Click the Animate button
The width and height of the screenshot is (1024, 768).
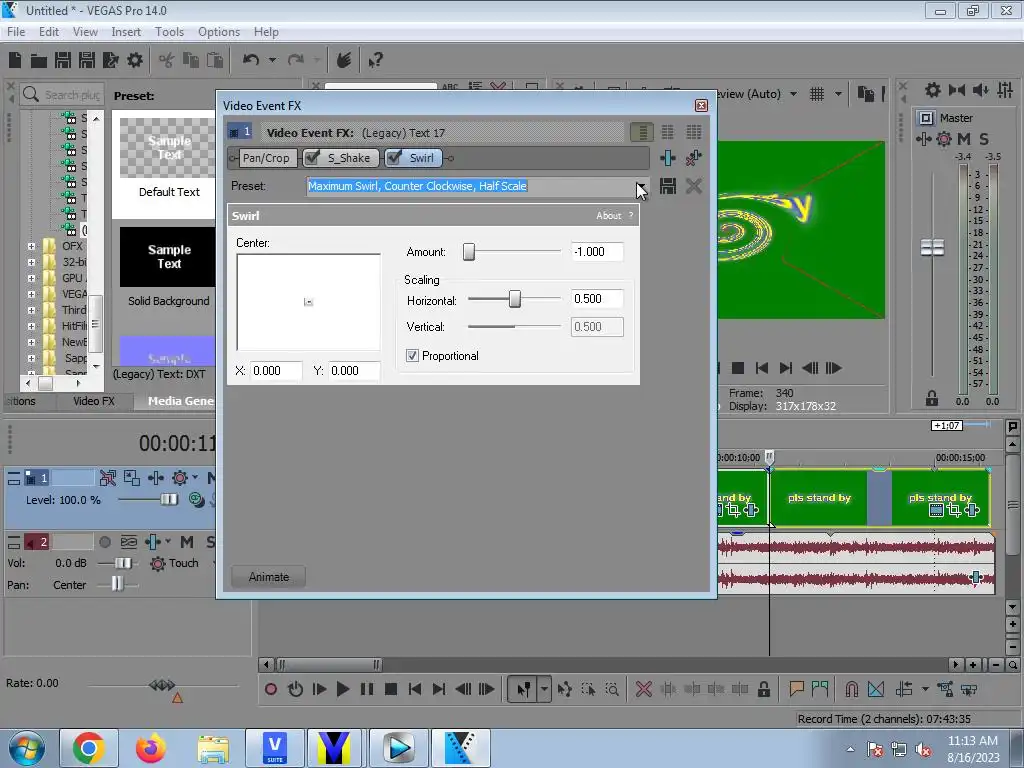click(268, 577)
